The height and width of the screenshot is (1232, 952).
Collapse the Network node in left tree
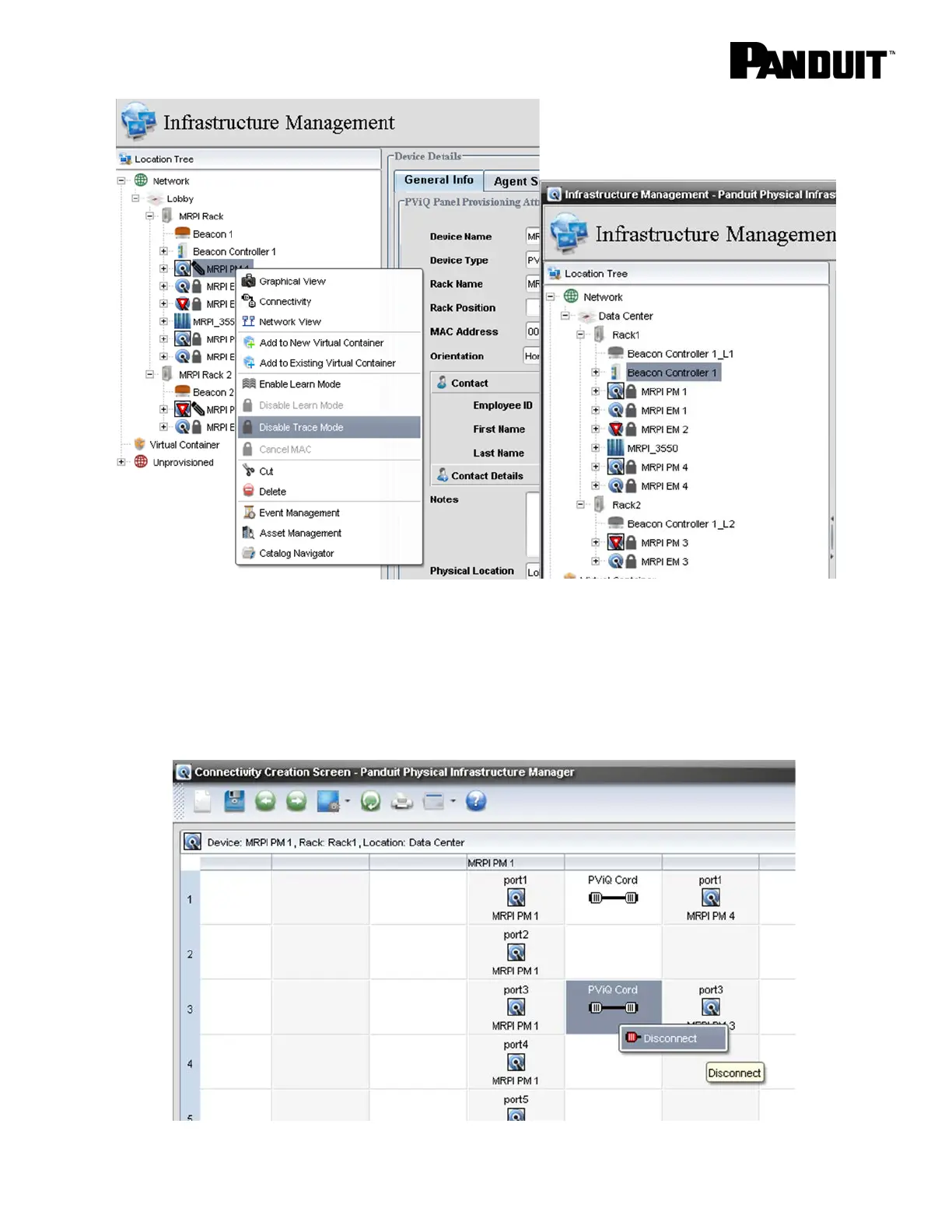pos(121,180)
